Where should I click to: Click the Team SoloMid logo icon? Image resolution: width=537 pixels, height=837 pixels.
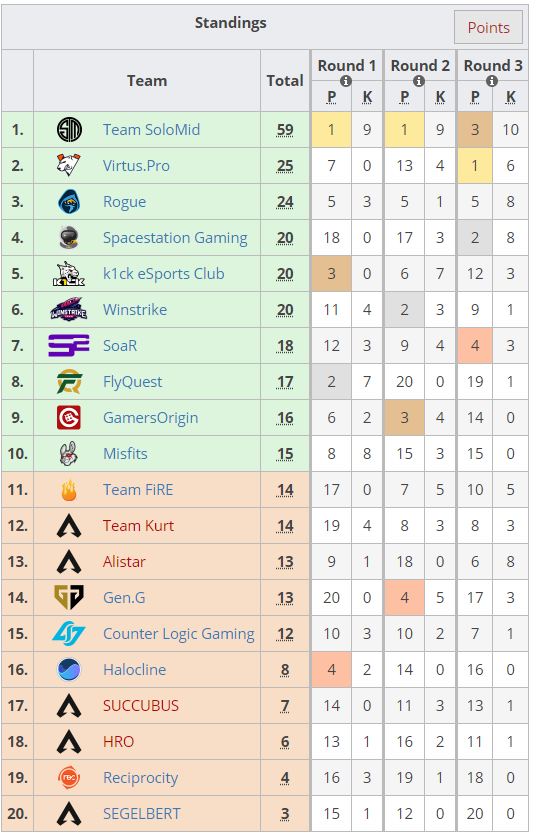69,130
